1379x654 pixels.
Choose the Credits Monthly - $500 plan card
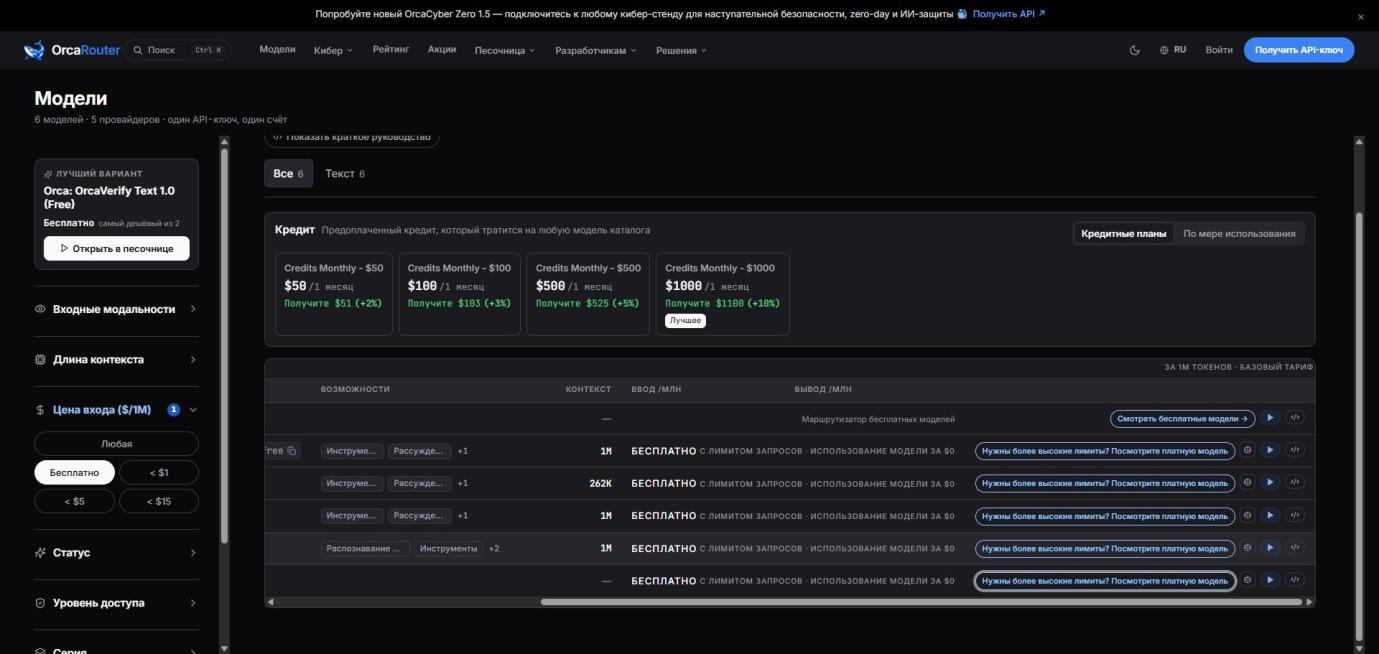(588, 294)
